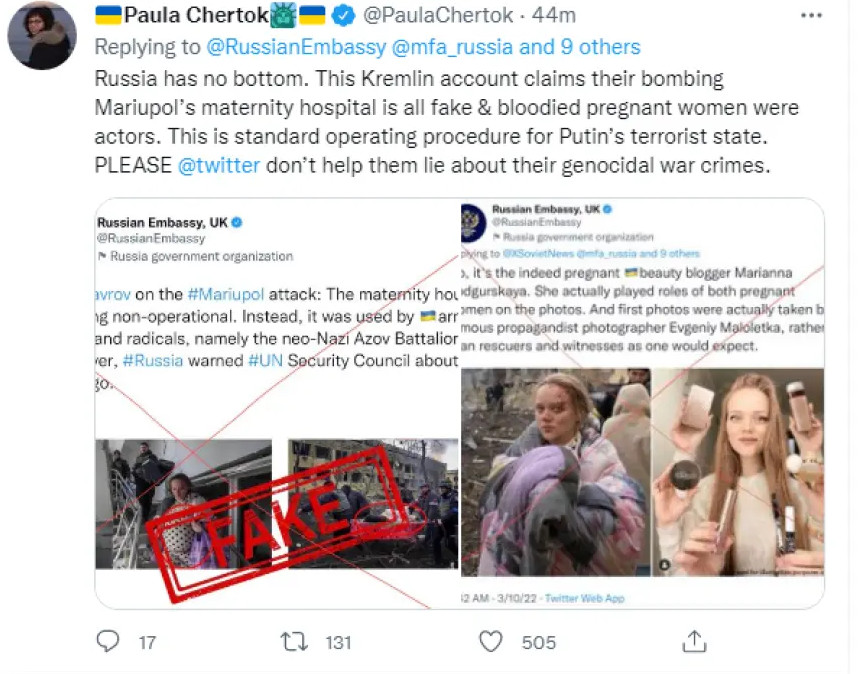Click Paula Chertok's profile avatar
The image size is (860, 674).
[42, 36]
